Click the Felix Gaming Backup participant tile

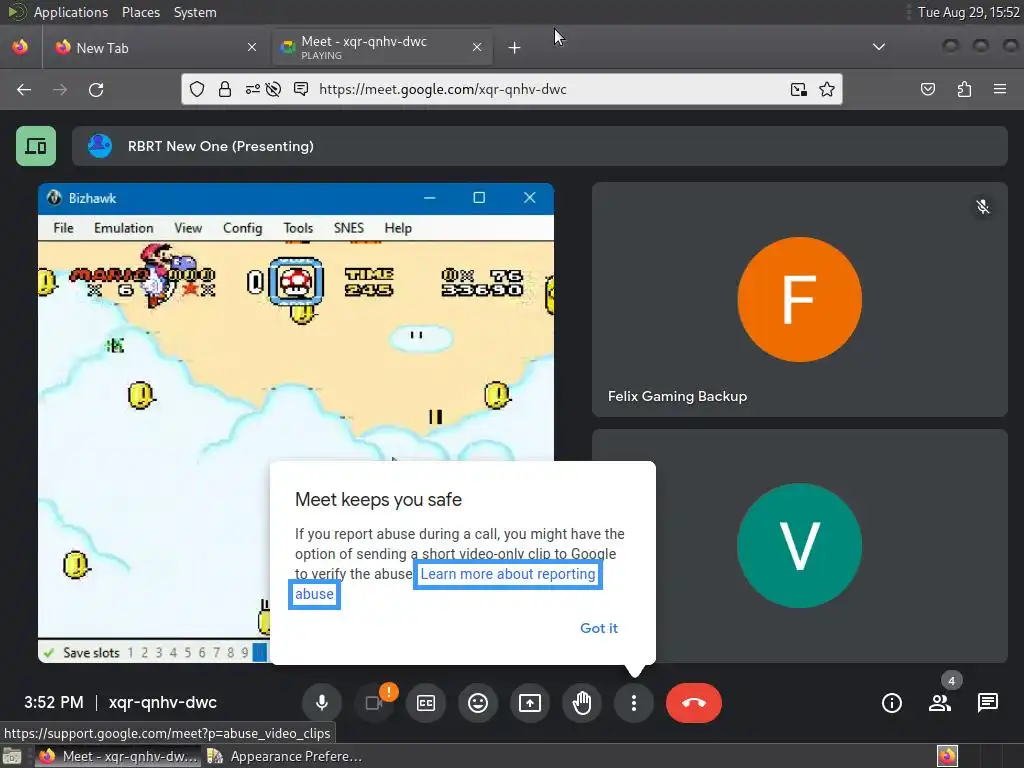point(799,299)
